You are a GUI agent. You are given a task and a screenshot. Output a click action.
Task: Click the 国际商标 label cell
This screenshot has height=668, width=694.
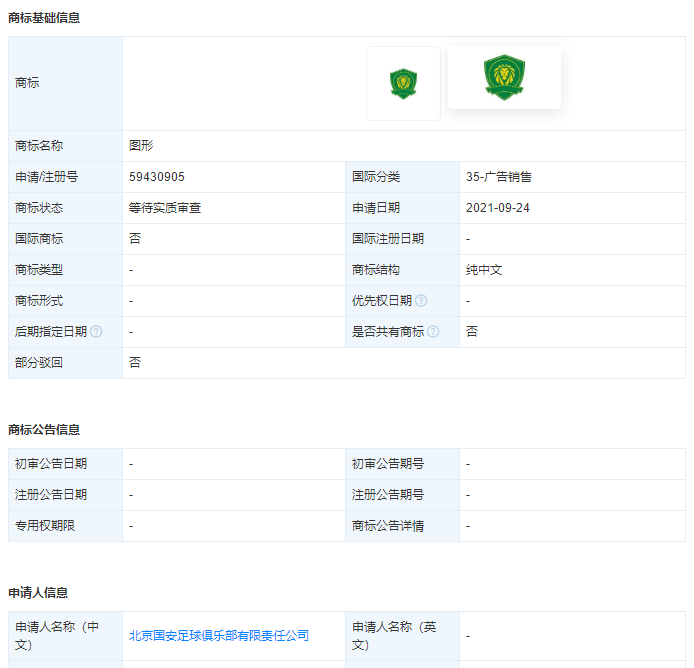66,239
